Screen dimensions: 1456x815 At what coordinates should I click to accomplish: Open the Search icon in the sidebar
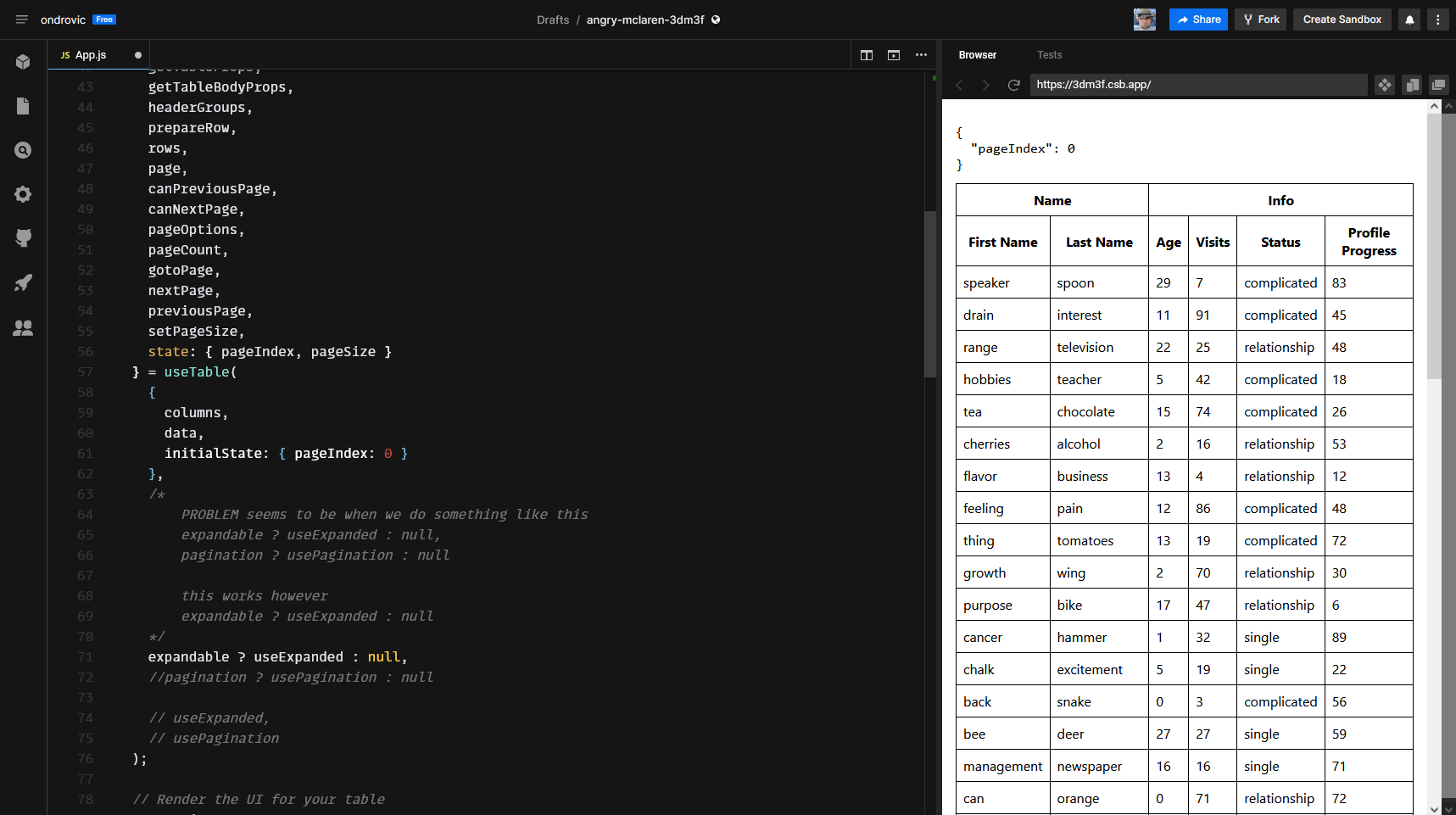pos(23,150)
